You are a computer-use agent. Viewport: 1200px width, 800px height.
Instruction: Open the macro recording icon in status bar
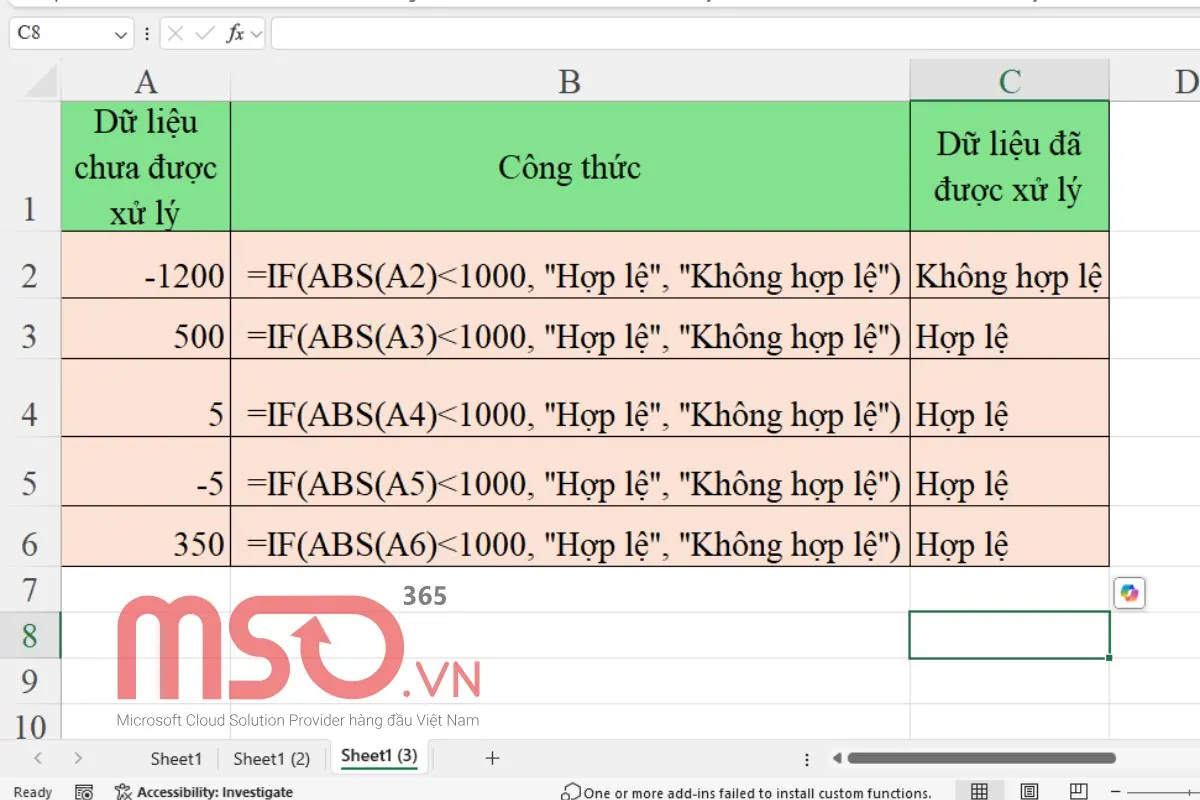coord(85,792)
